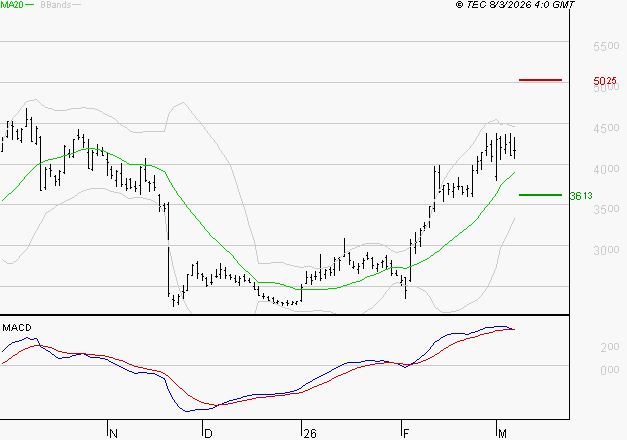This screenshot has height=440, width=627.
Task: Click the 5500 price axis label
Action: [607, 47]
